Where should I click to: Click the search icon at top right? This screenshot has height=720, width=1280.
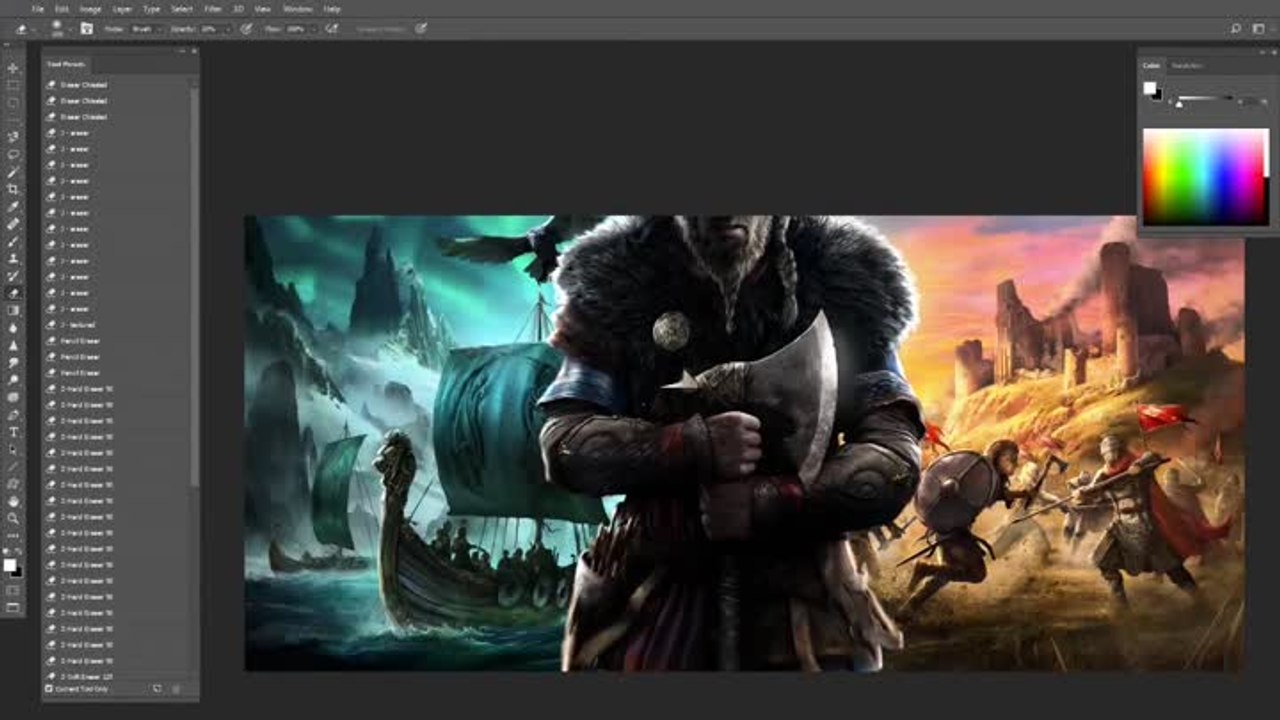point(1236,29)
